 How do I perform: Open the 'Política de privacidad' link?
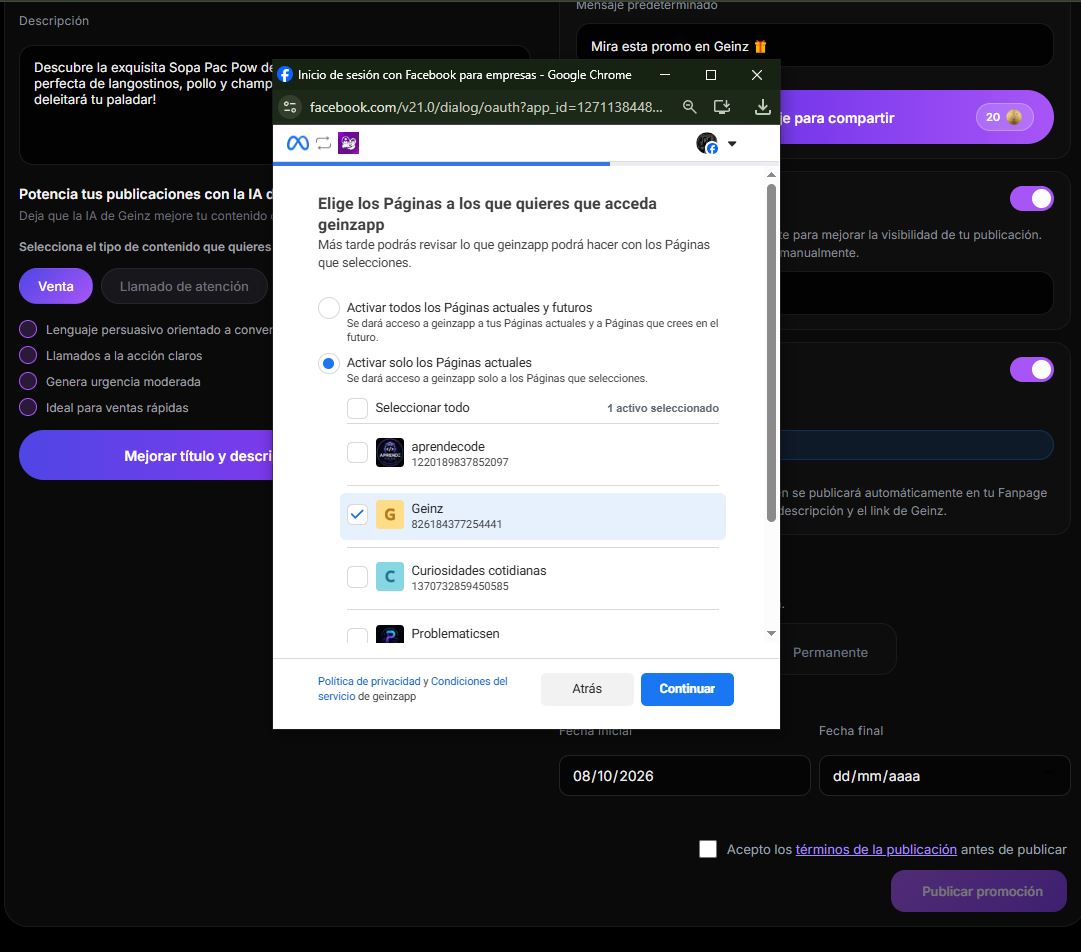(x=369, y=681)
